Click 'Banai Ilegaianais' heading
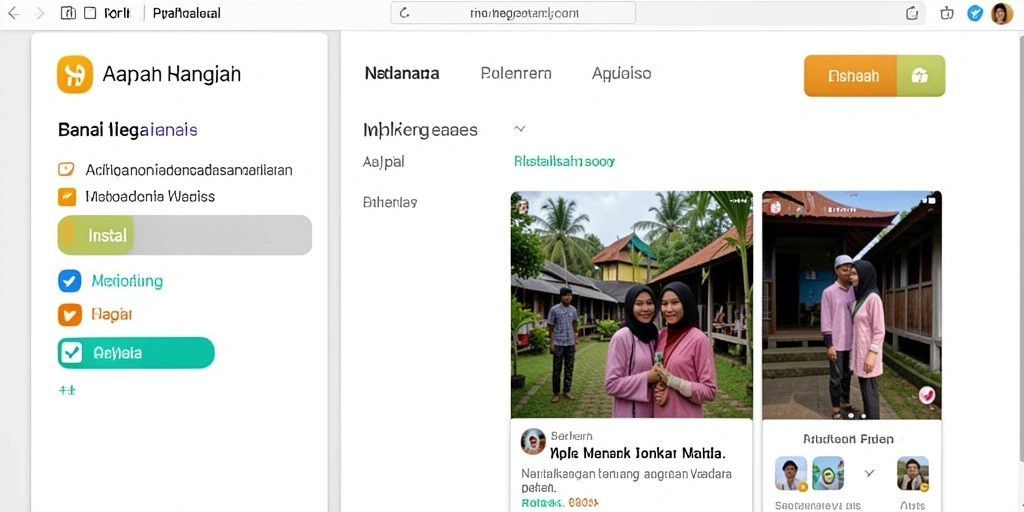 [x=128, y=130]
